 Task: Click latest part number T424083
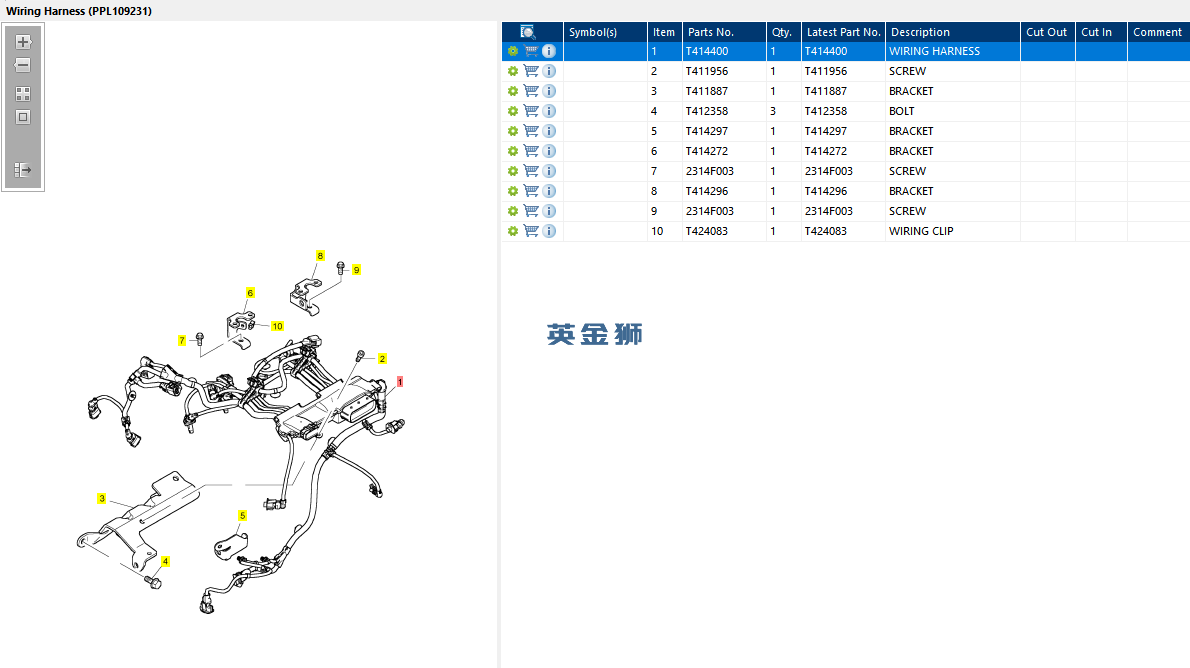[x=826, y=231]
